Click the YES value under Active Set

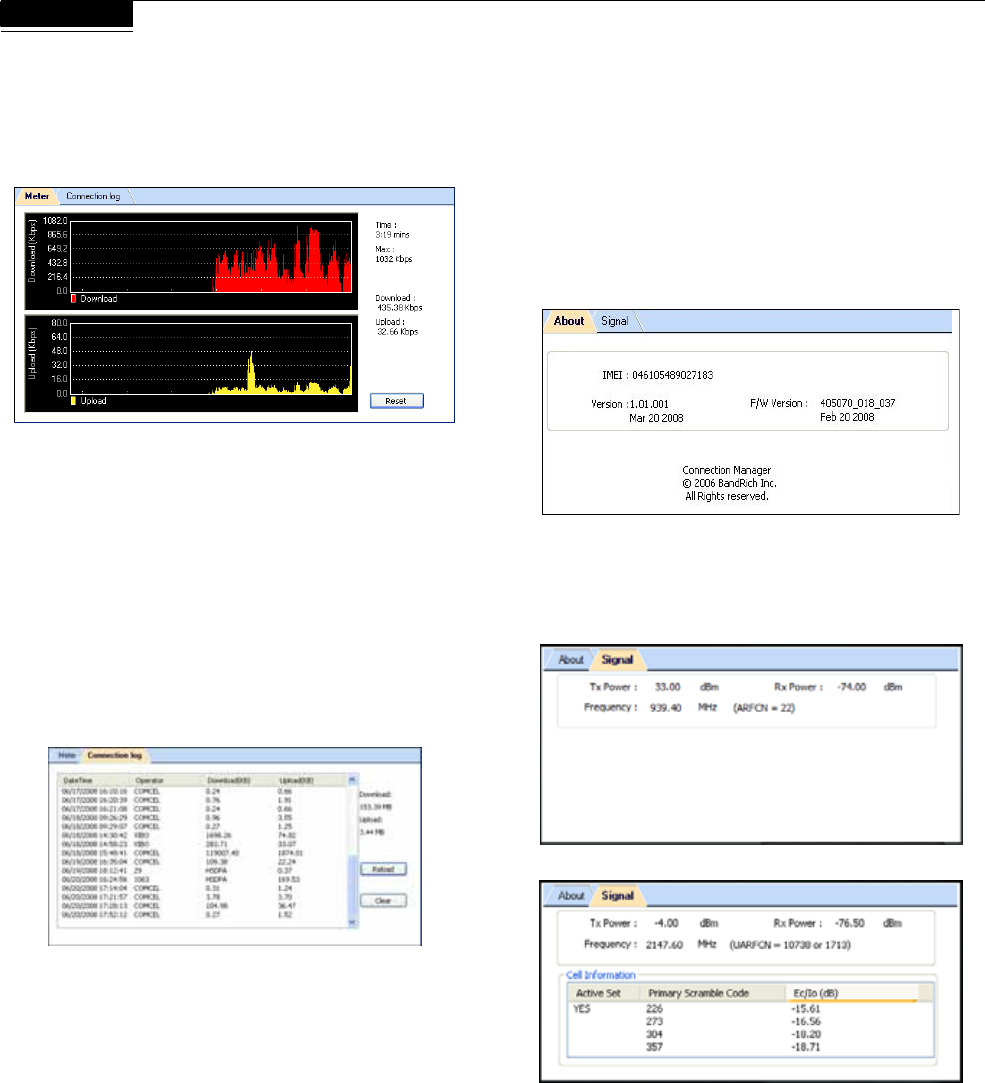point(582,1009)
